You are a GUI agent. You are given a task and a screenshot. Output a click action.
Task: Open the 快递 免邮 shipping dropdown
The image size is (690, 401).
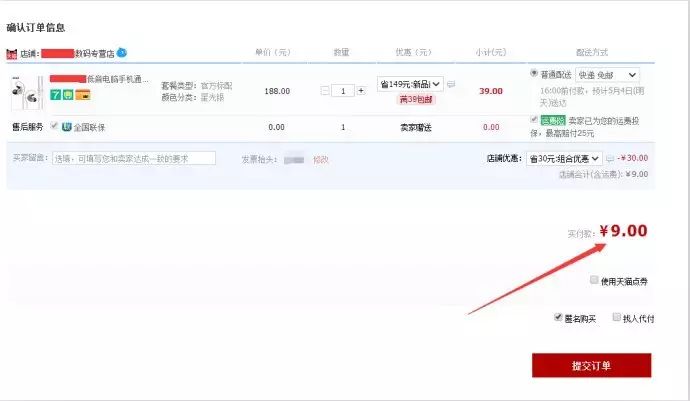[x=607, y=75]
